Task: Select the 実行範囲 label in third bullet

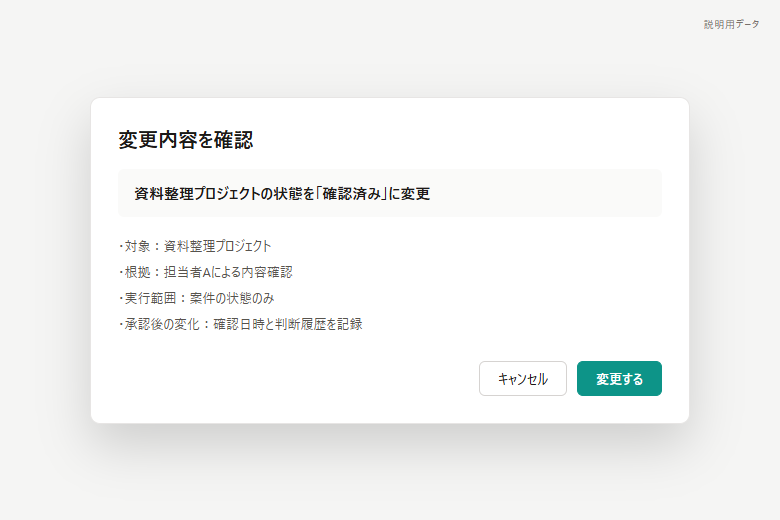Action: 150,298
